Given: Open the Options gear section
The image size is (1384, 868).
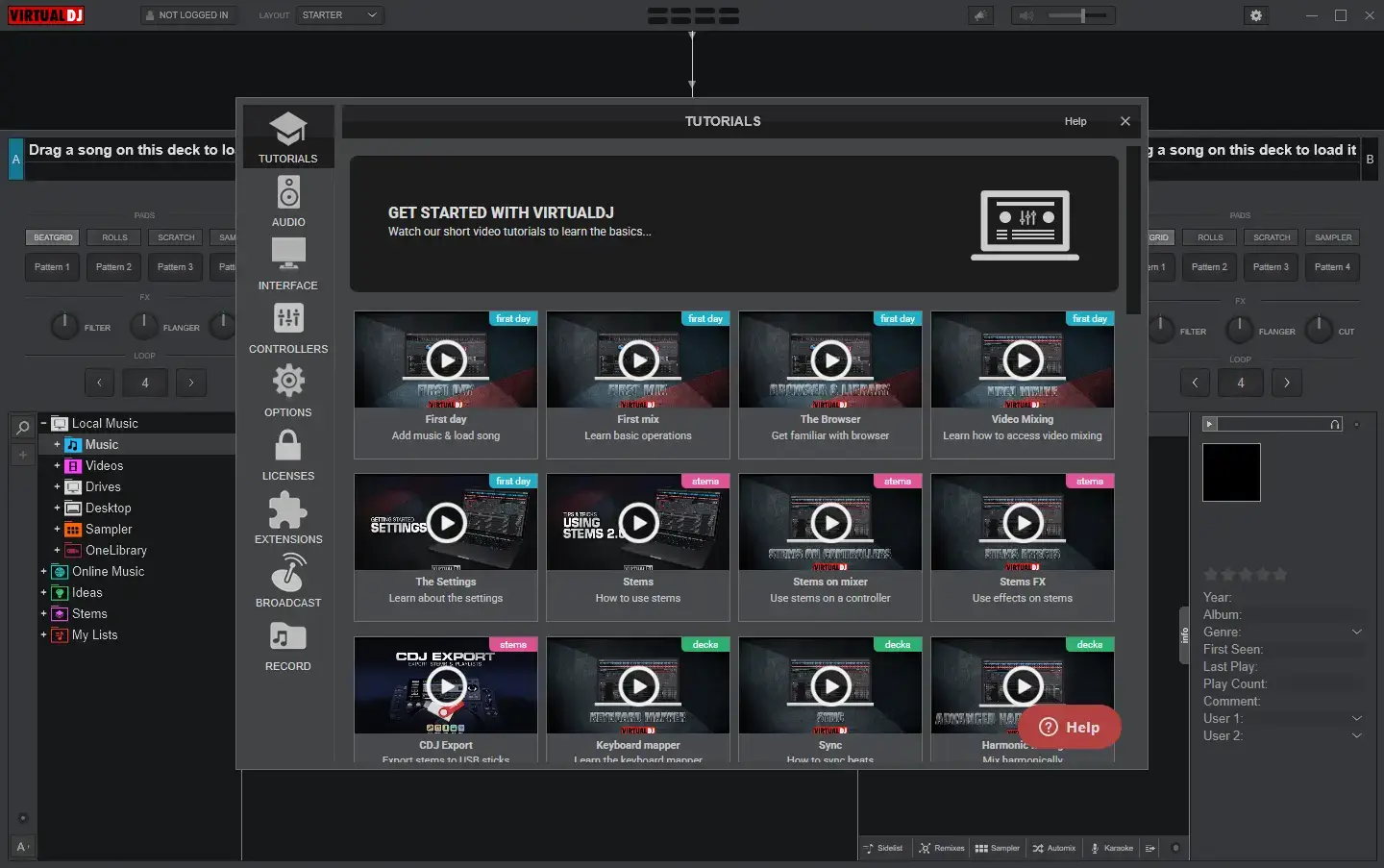Looking at the screenshot, I should (x=288, y=391).
